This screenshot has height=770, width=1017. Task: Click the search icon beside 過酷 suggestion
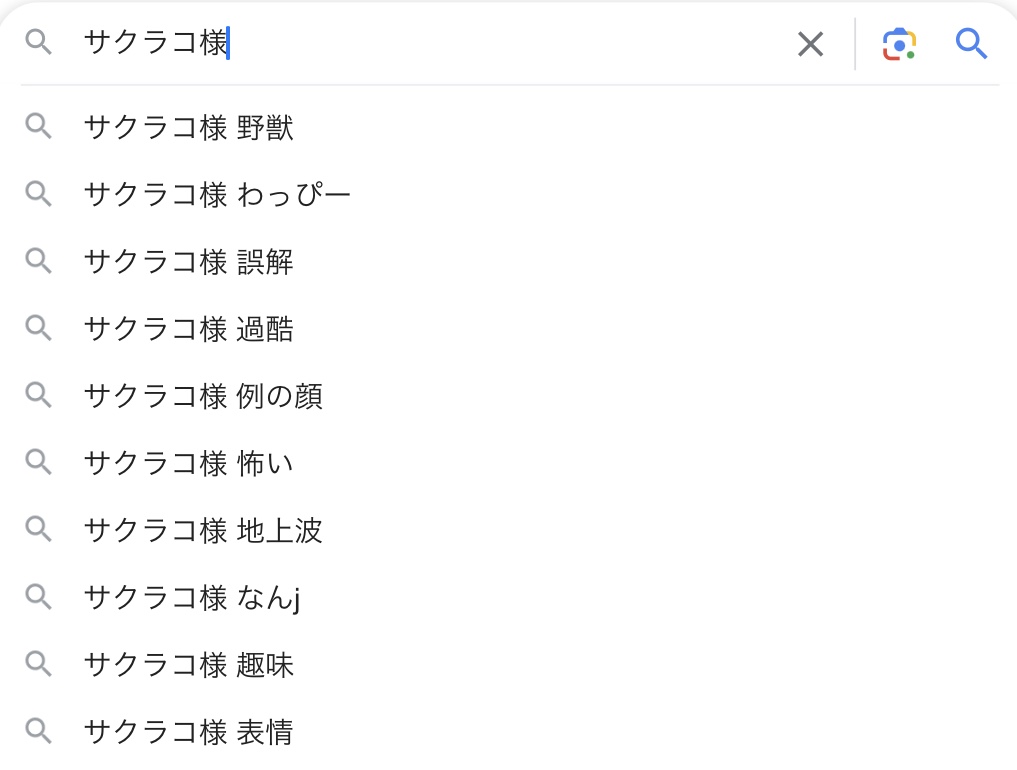(38, 328)
